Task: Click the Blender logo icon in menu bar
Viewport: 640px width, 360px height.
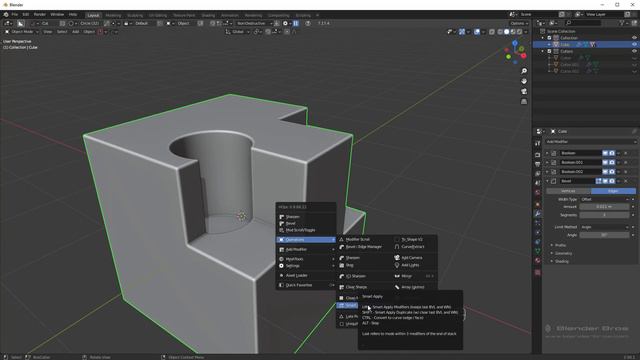Action: [6, 14]
